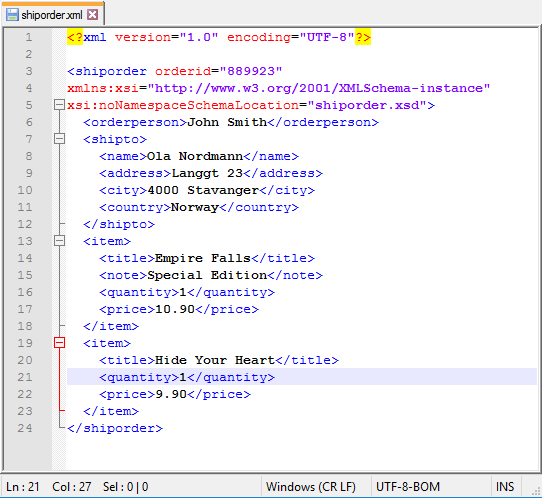The height and width of the screenshot is (498, 542).
Task: Click line number 24 in the margin
Action: 25,428
